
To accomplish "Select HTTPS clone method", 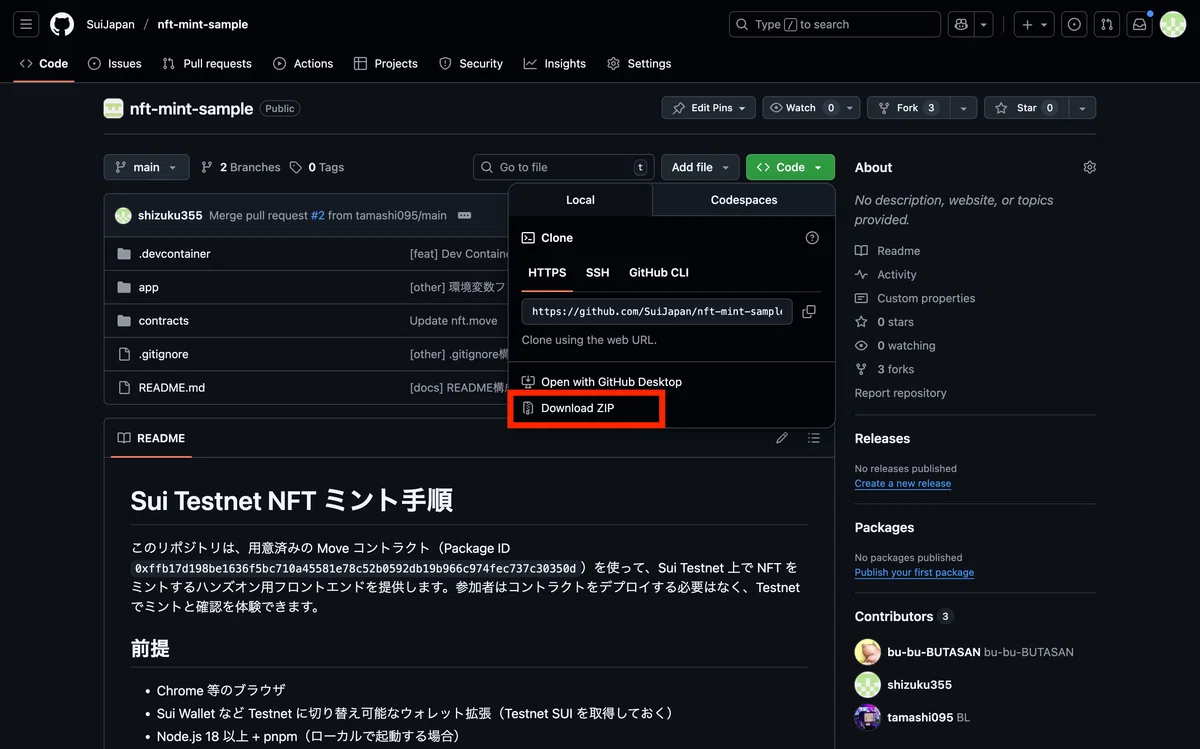I will click(547, 273).
